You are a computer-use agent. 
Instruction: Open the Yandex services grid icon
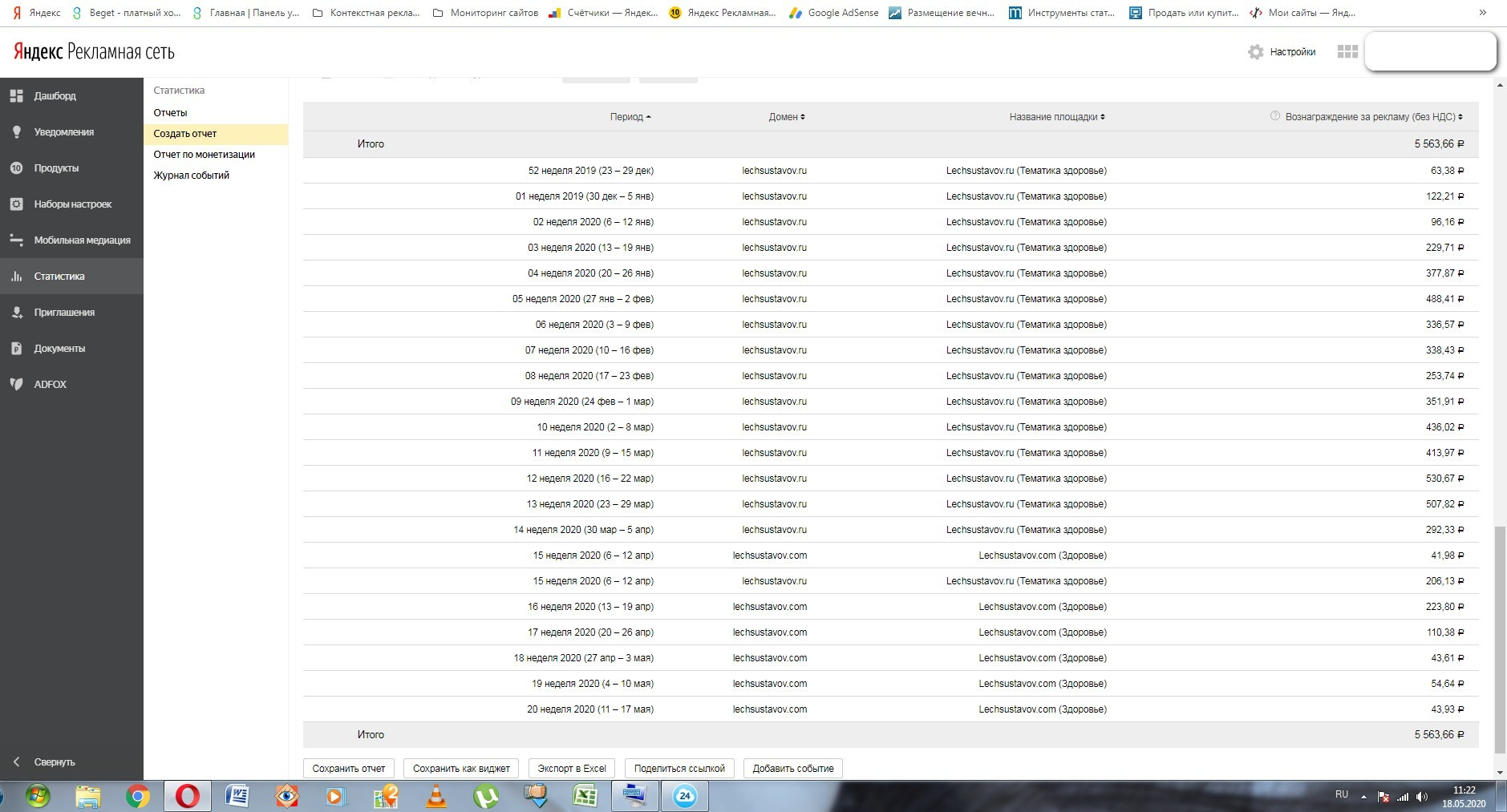(1347, 52)
